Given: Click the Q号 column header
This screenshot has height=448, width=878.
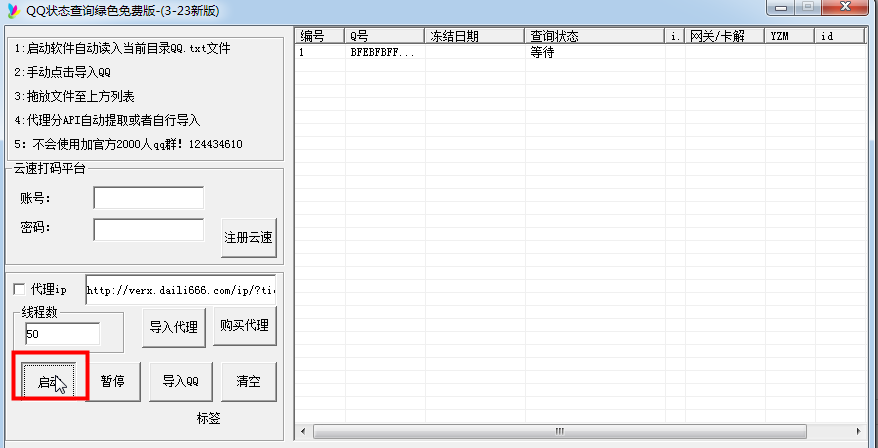Looking at the screenshot, I should (385, 36).
